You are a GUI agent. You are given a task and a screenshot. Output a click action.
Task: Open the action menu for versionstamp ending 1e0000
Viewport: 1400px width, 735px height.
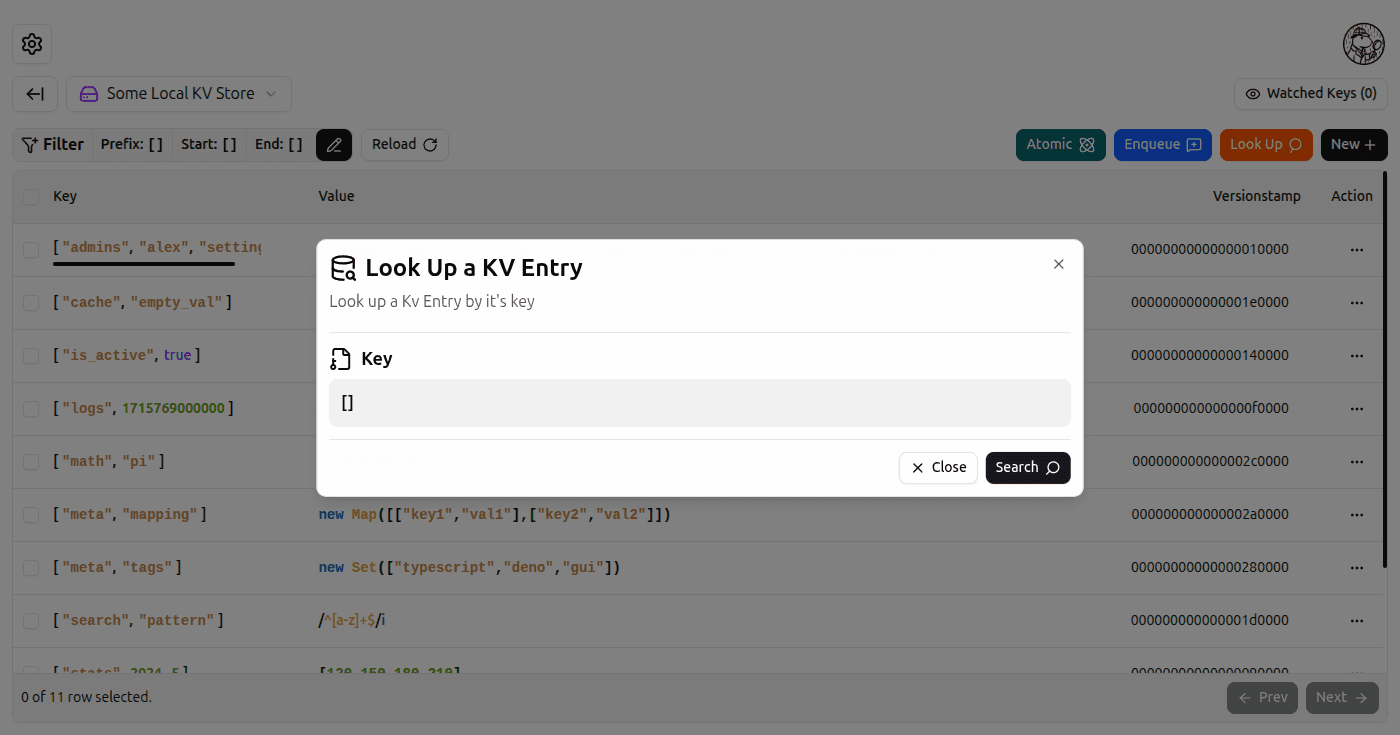[x=1357, y=302]
